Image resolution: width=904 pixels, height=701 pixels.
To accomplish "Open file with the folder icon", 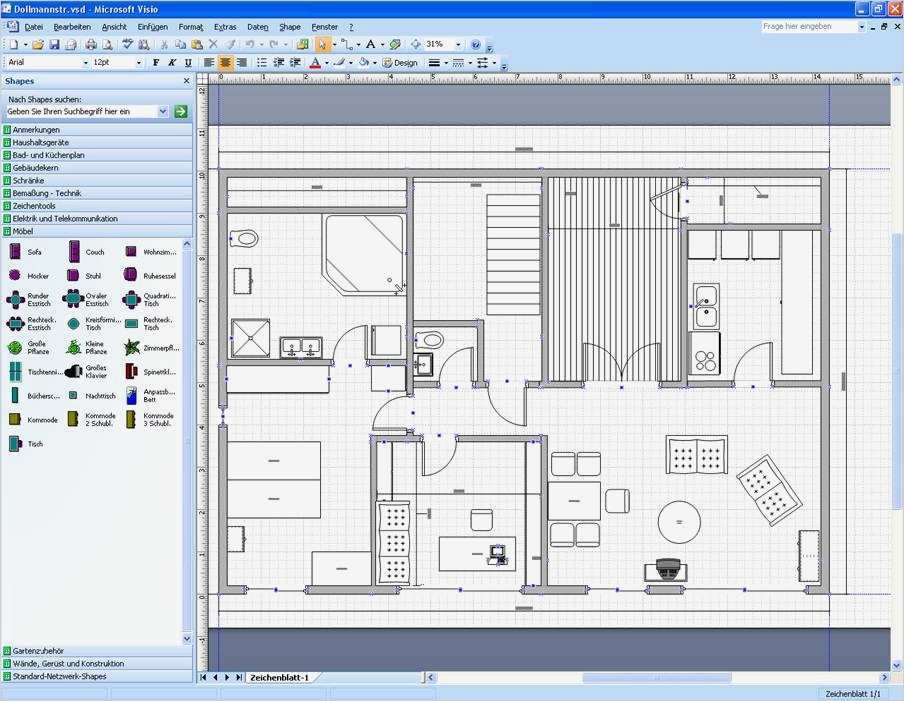I will pyautogui.click(x=38, y=44).
